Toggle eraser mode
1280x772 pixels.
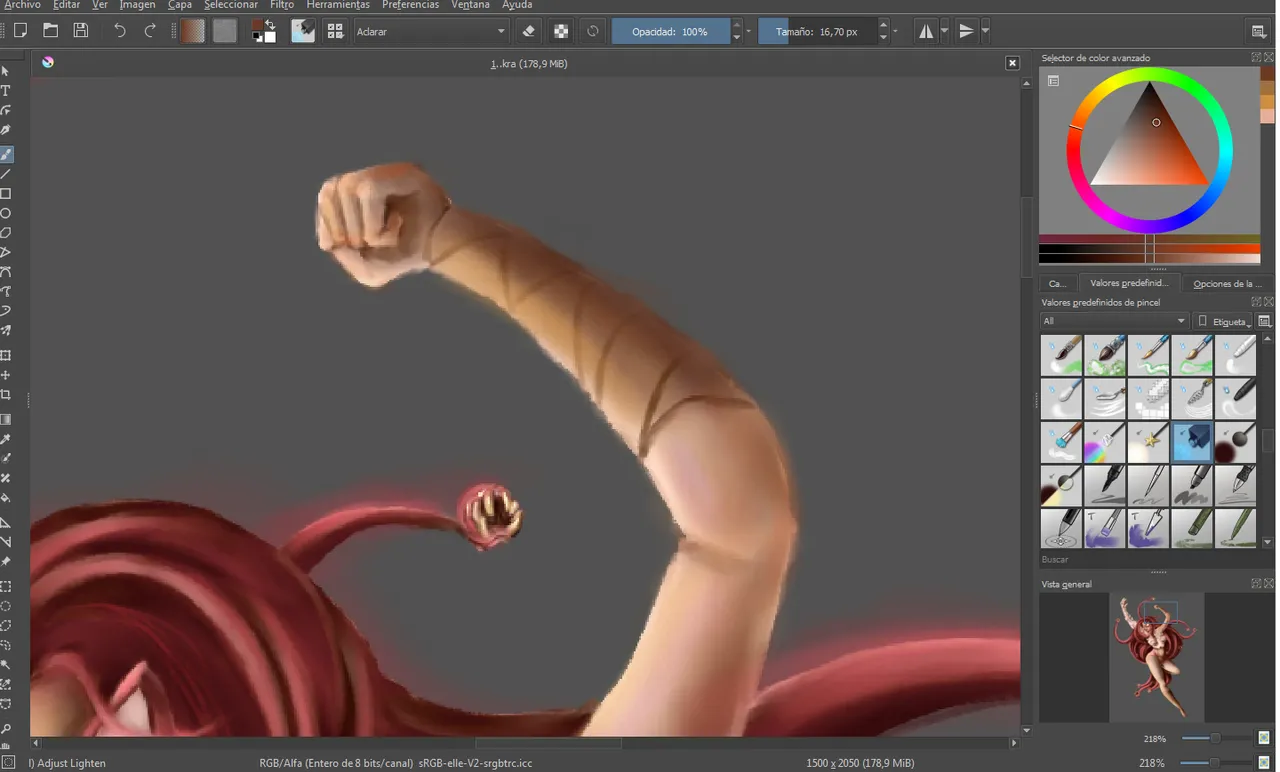pyautogui.click(x=529, y=31)
